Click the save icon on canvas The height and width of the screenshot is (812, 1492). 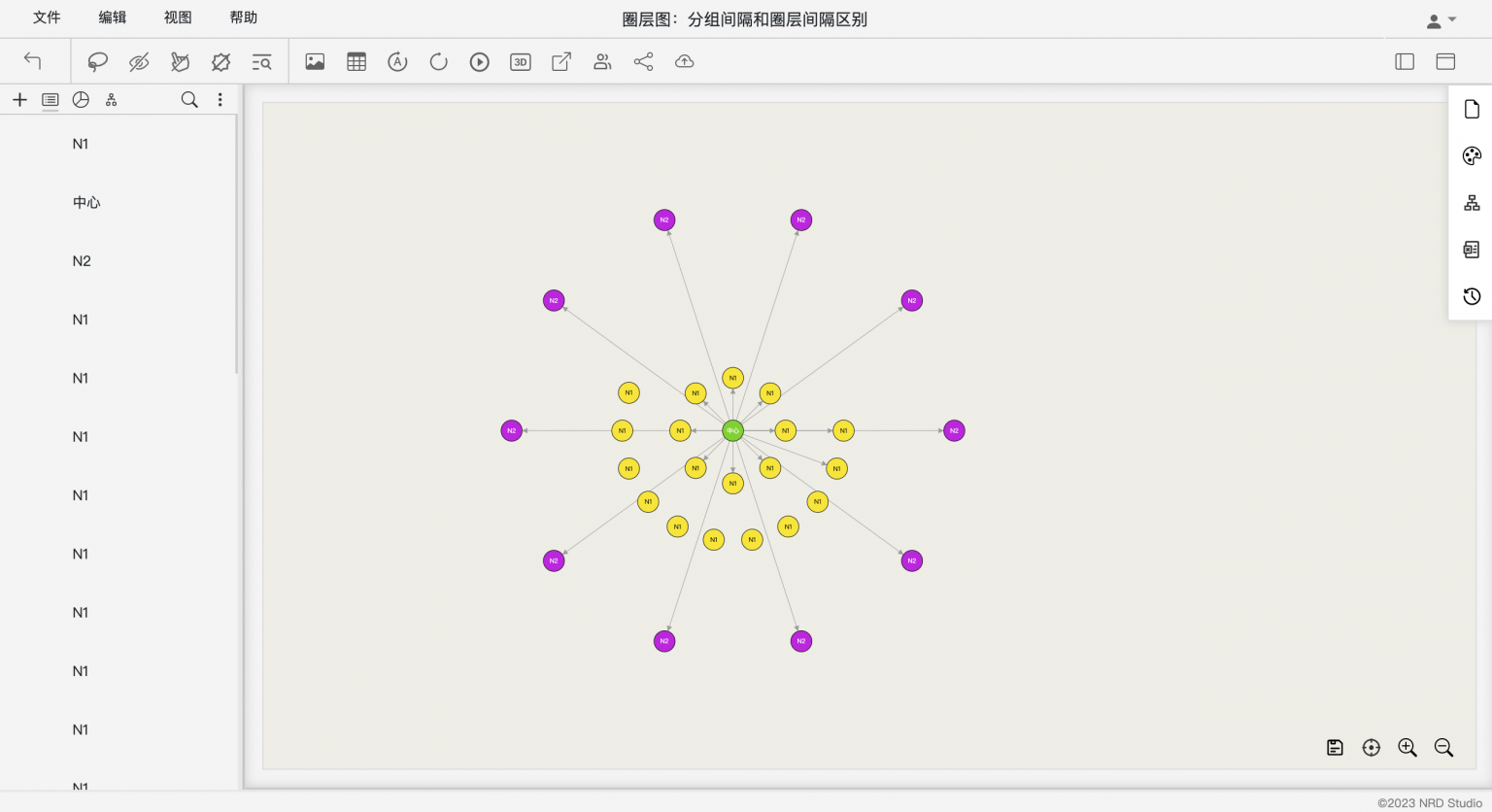click(1335, 747)
